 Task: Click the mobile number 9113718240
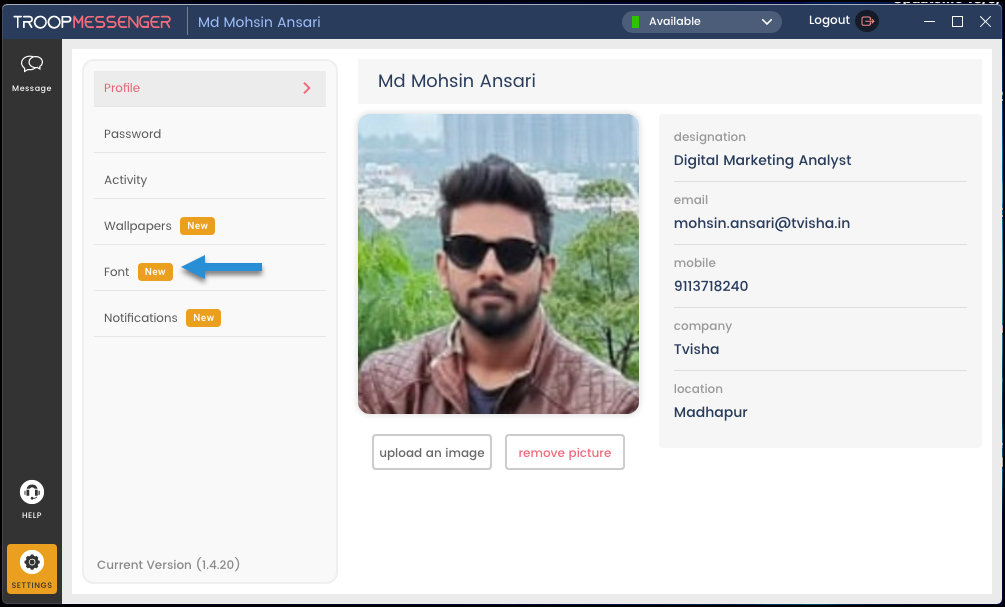711,286
